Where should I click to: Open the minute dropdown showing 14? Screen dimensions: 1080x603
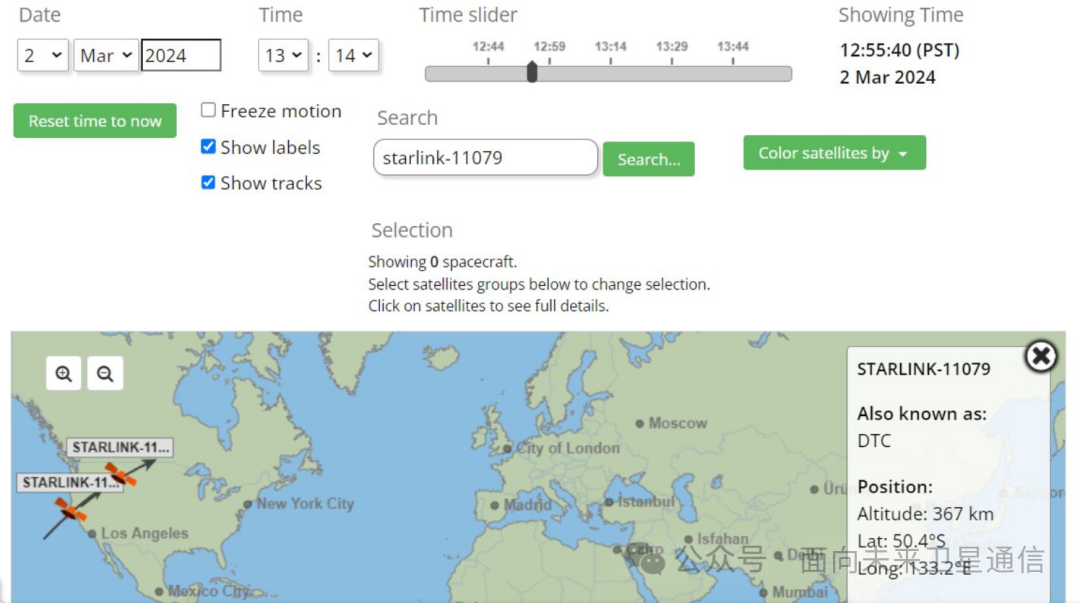tap(353, 55)
